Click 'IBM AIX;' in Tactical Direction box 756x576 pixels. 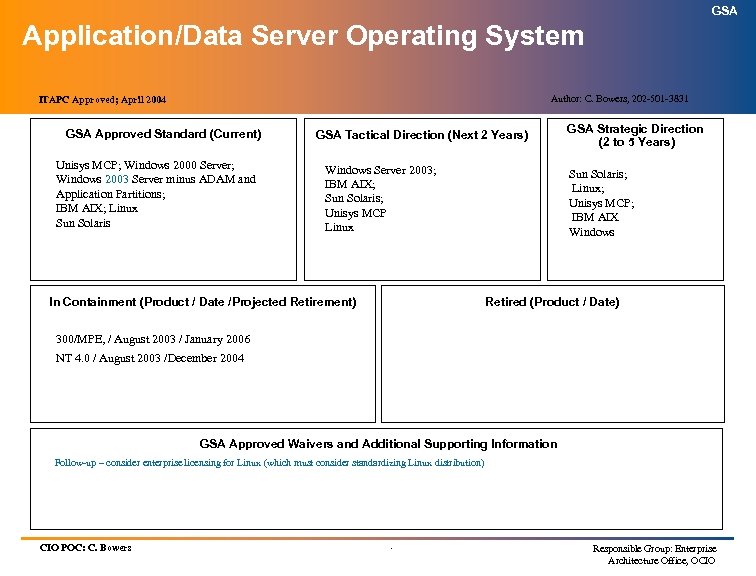point(350,184)
